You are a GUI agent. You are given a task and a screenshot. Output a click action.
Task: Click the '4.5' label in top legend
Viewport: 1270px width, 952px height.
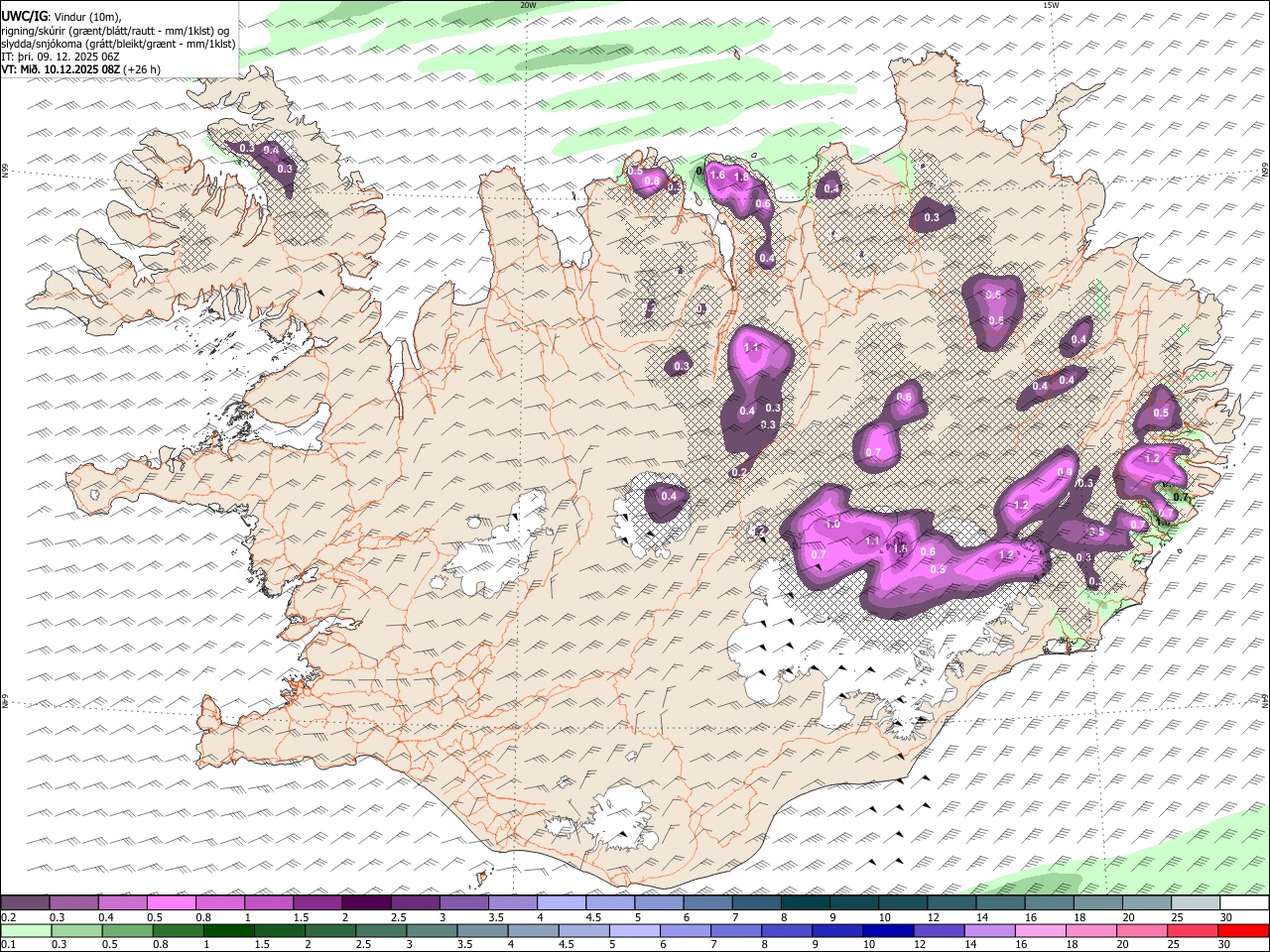(594, 917)
